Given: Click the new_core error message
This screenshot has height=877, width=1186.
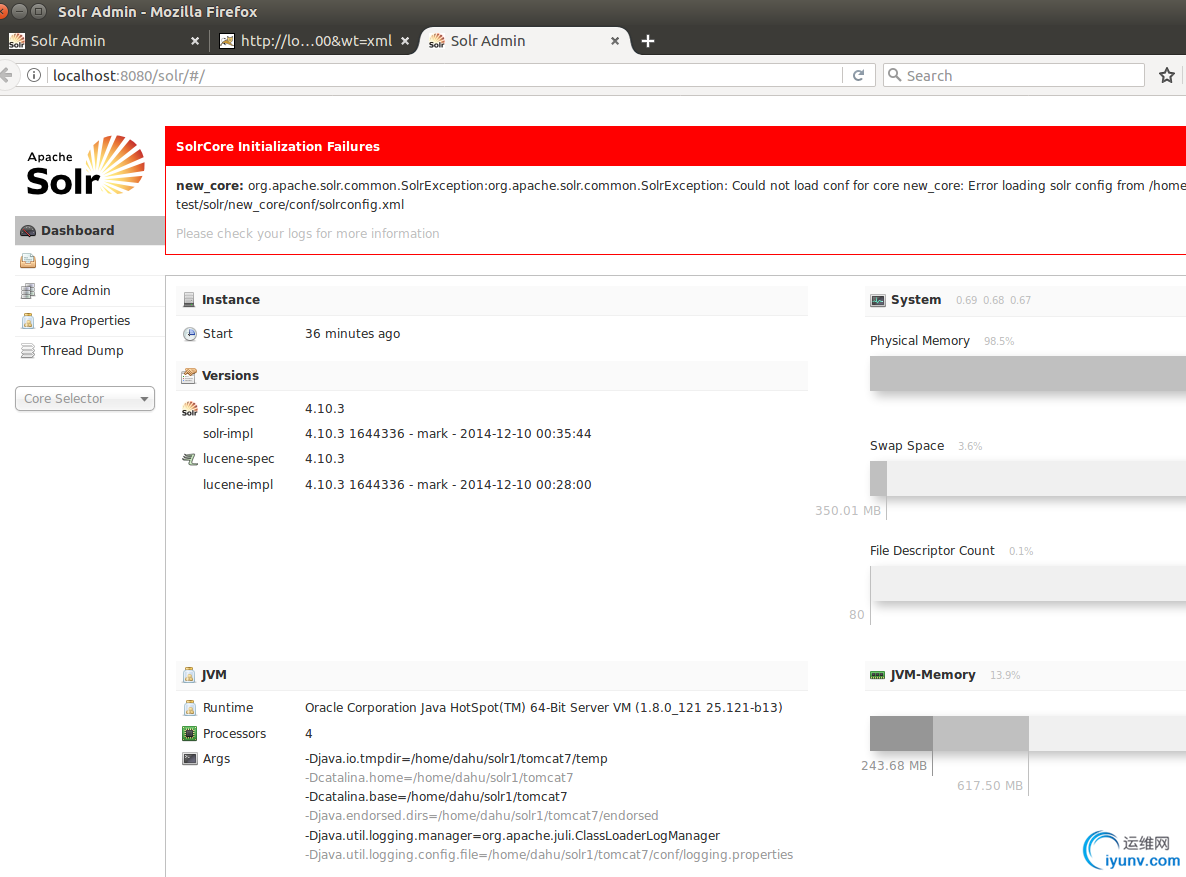Looking at the screenshot, I should click(x=681, y=194).
